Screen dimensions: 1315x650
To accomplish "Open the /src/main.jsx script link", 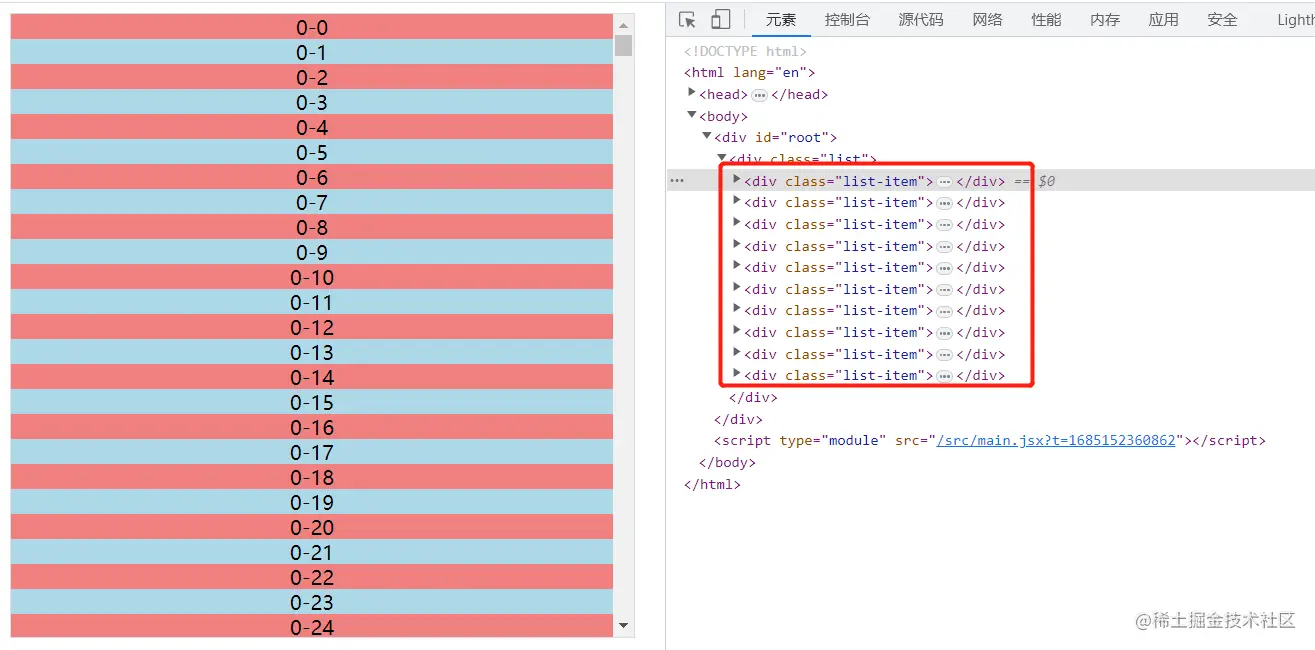I will [x=1055, y=441].
